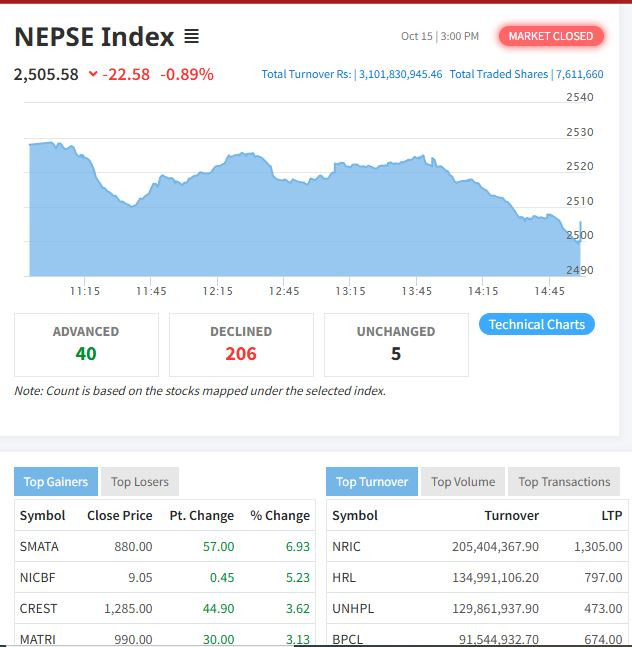Image resolution: width=632 pixels, height=647 pixels.
Task: Open UNHPL in turnover table
Action: 350,608
